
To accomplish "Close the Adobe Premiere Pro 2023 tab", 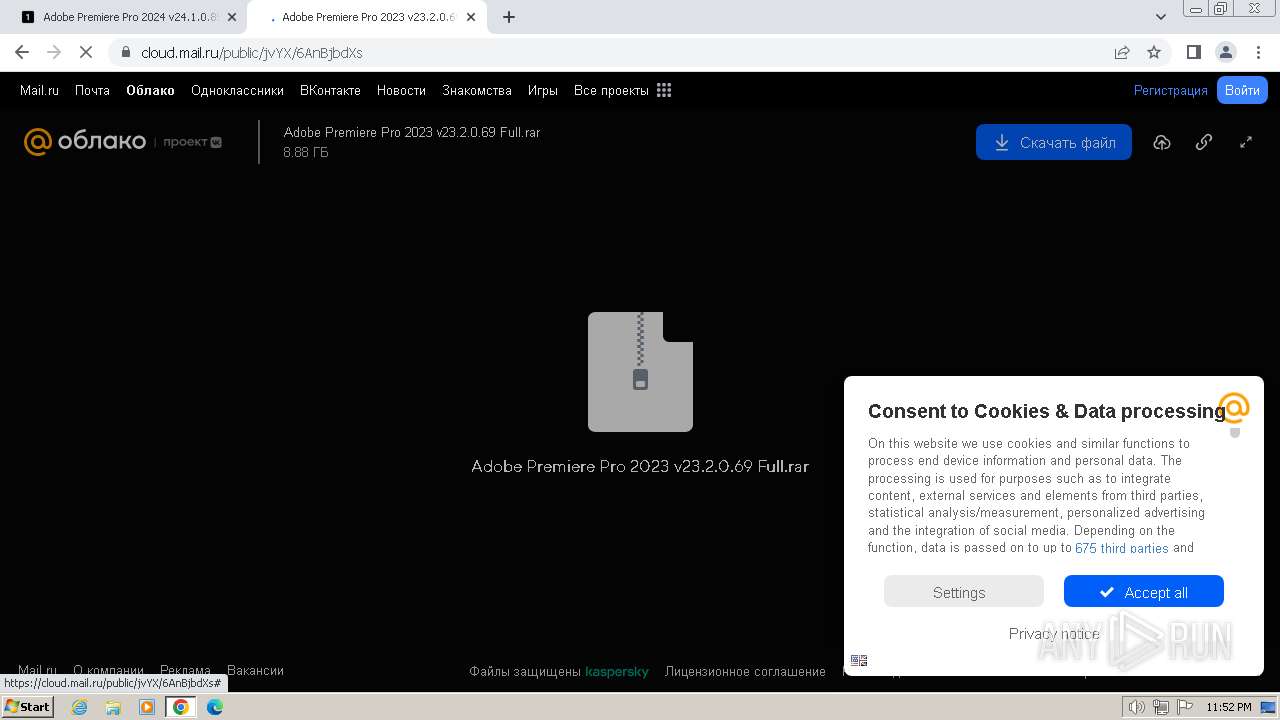I will [x=471, y=17].
